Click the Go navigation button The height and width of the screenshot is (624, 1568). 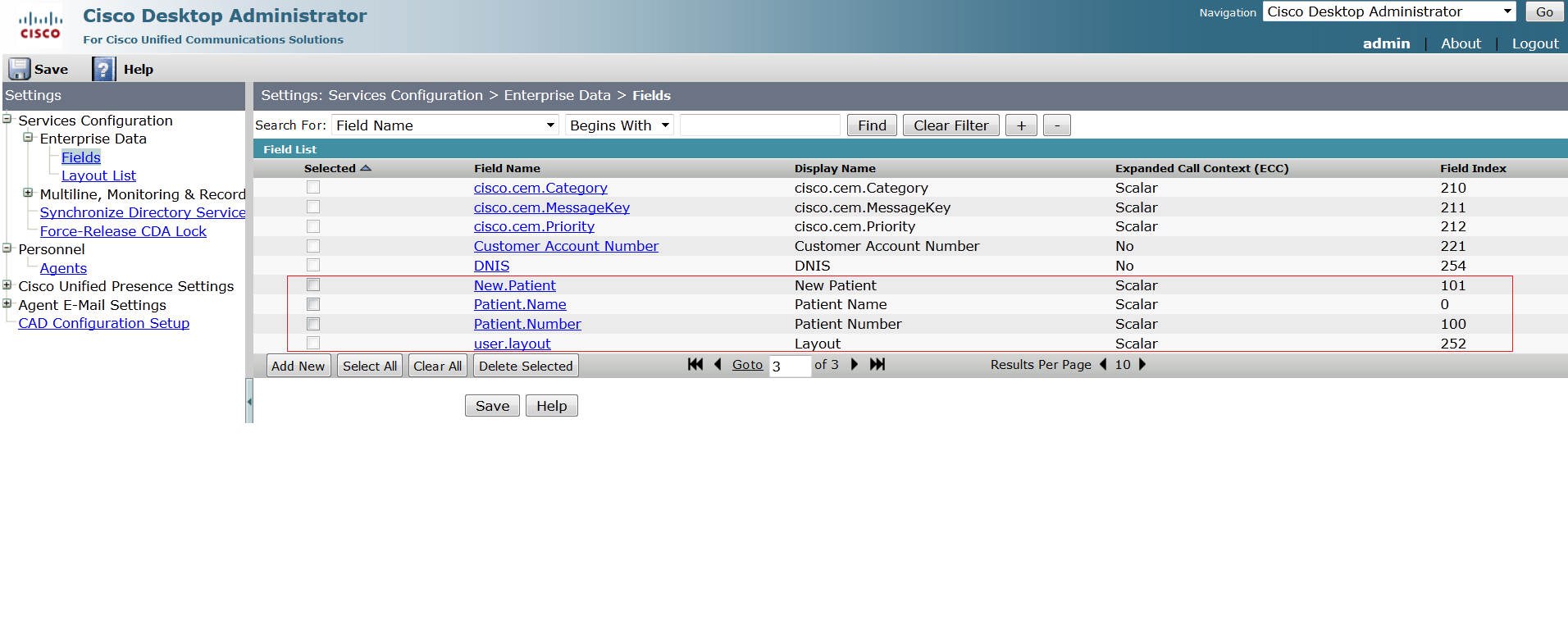1544,11
